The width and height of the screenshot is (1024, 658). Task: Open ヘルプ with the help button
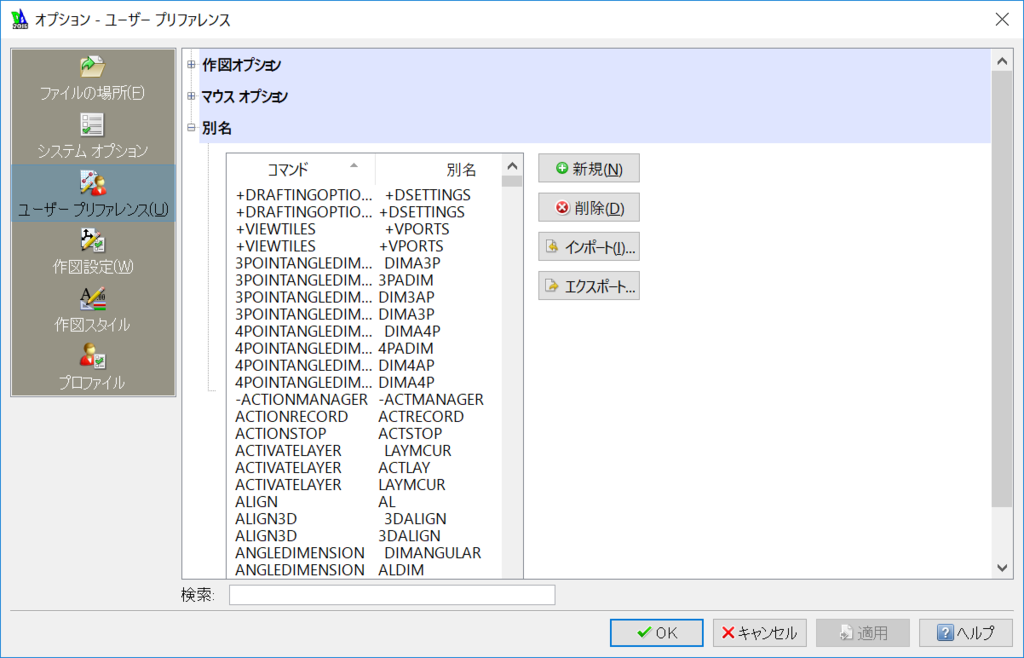(966, 633)
